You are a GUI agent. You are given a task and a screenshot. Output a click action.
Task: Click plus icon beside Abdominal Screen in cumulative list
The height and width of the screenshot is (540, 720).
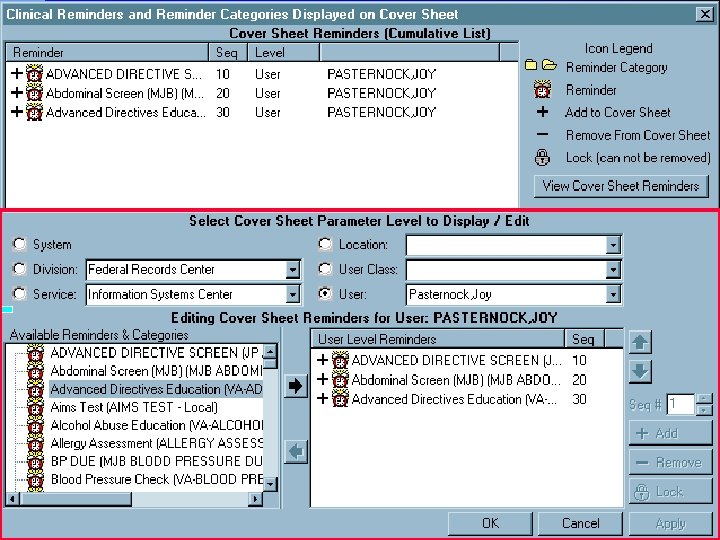tap(17, 93)
